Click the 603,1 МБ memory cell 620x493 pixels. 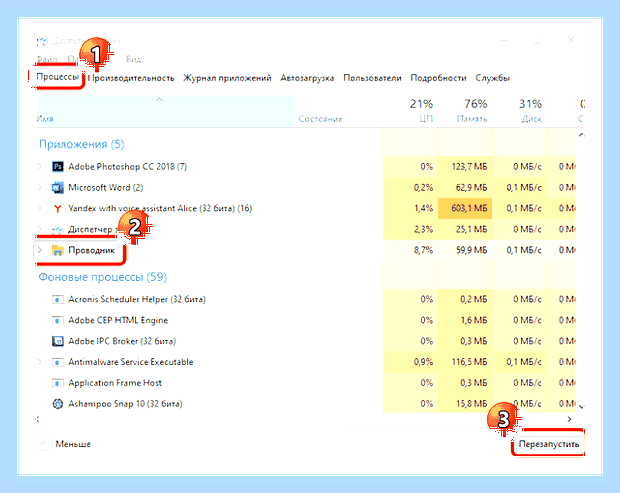[x=465, y=208]
